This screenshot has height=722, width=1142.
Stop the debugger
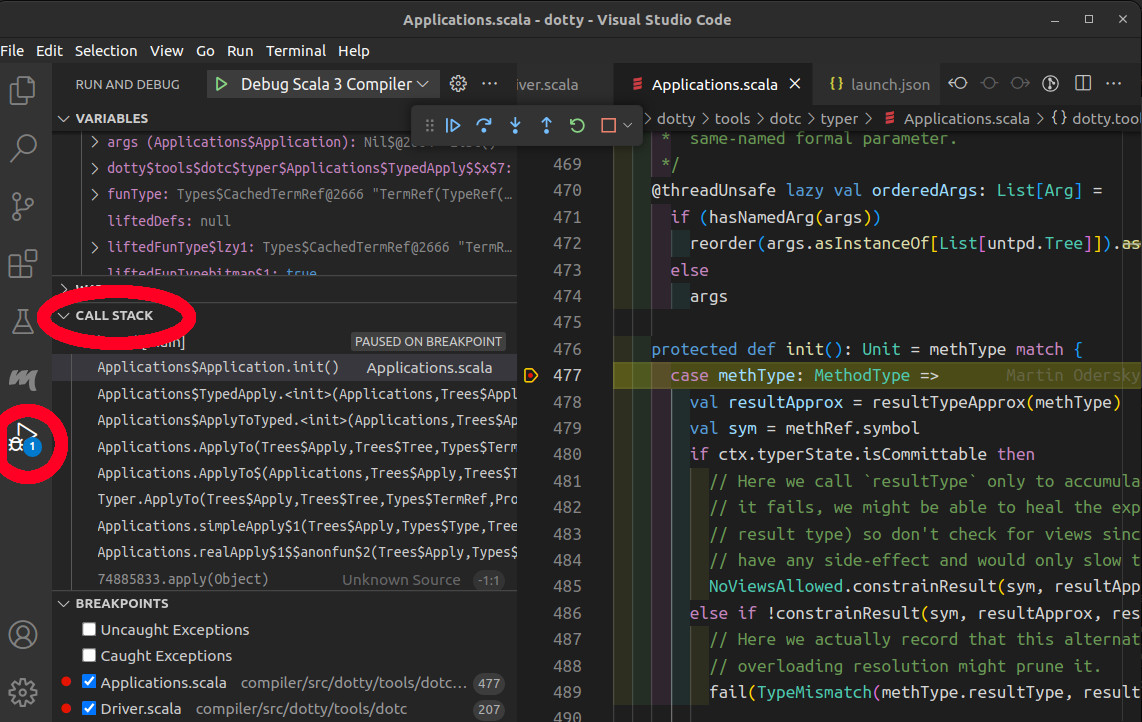pos(606,125)
